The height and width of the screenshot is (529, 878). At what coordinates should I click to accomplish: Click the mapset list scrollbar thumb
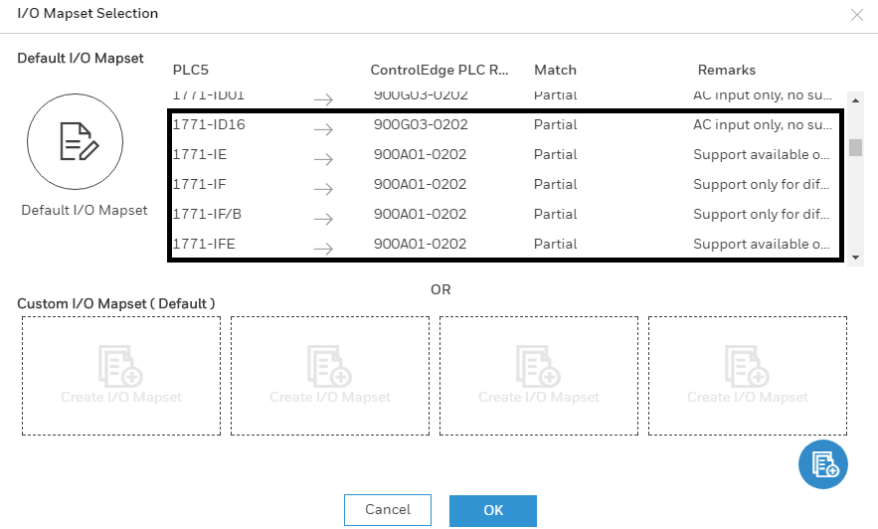pos(855,147)
